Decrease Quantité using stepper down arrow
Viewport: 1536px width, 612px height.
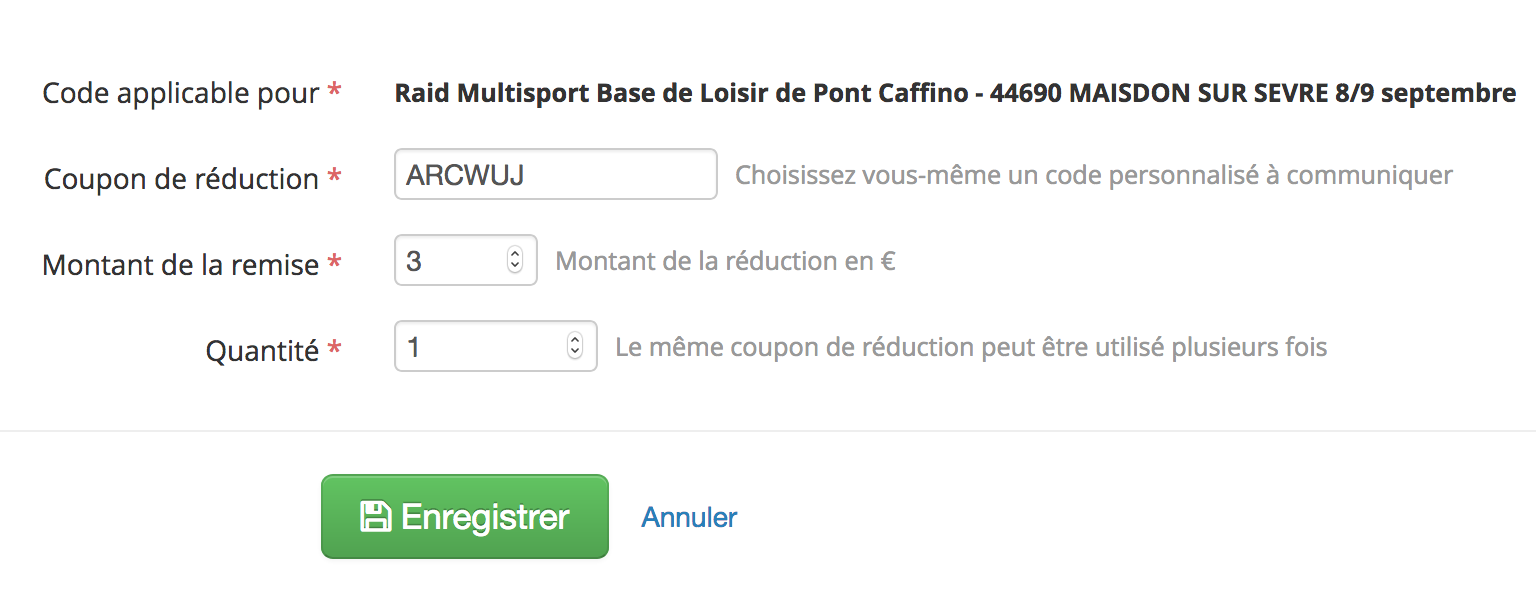point(575,353)
